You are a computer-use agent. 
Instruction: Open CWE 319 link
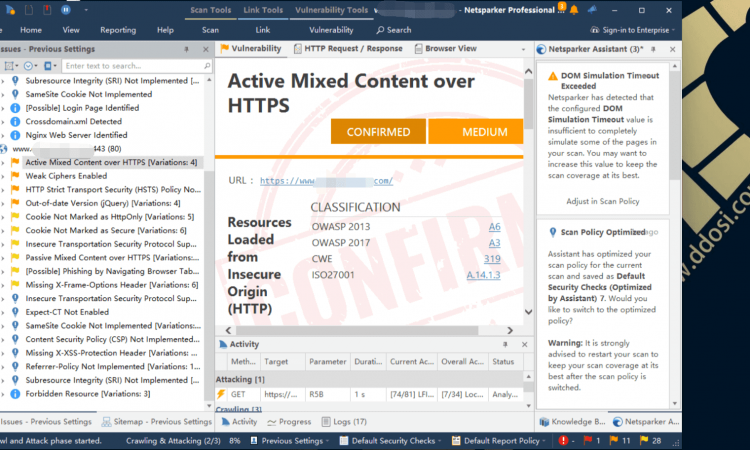492,259
